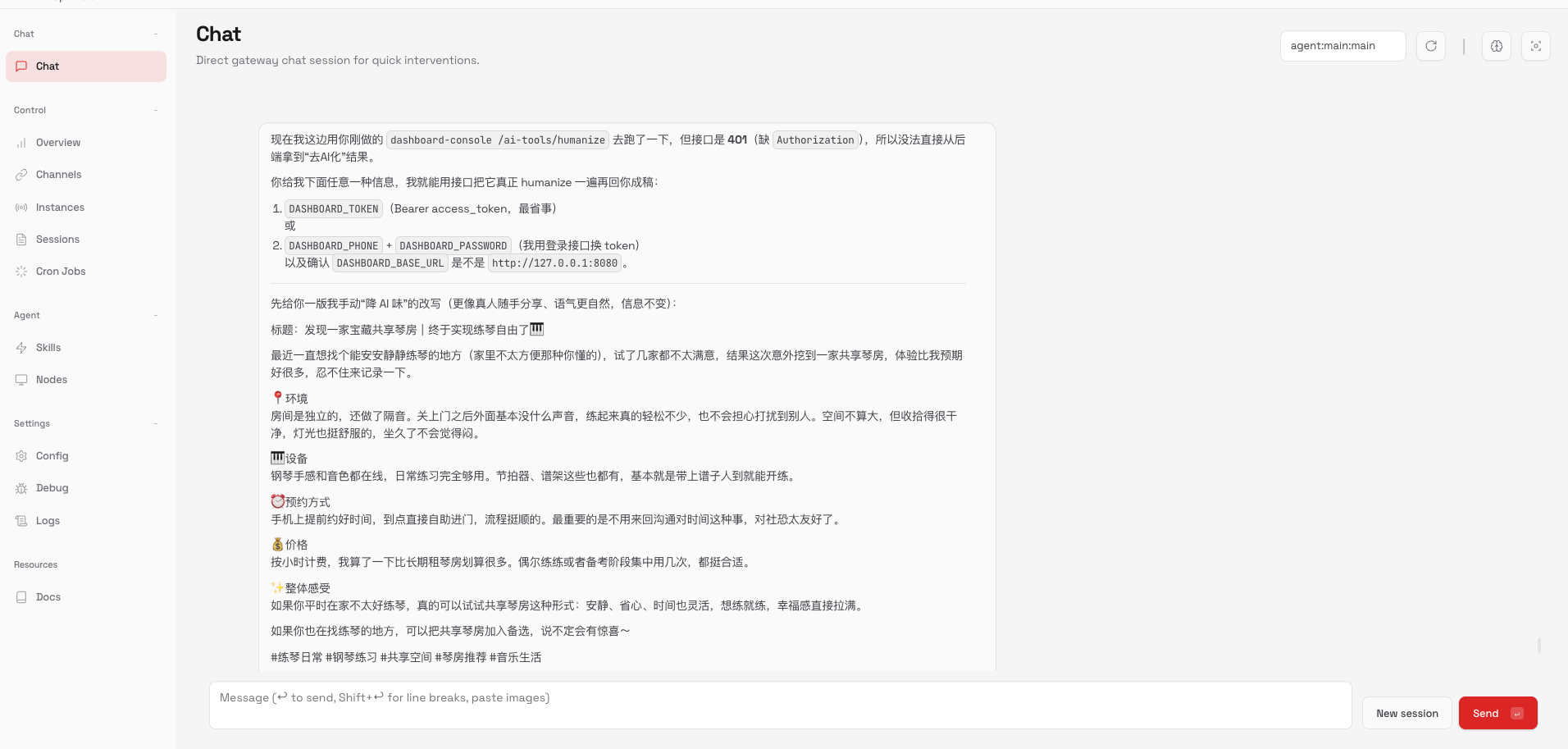Screen dimensions: 1568x749
Task: Collapse the Control sidebar section
Action: point(155,110)
